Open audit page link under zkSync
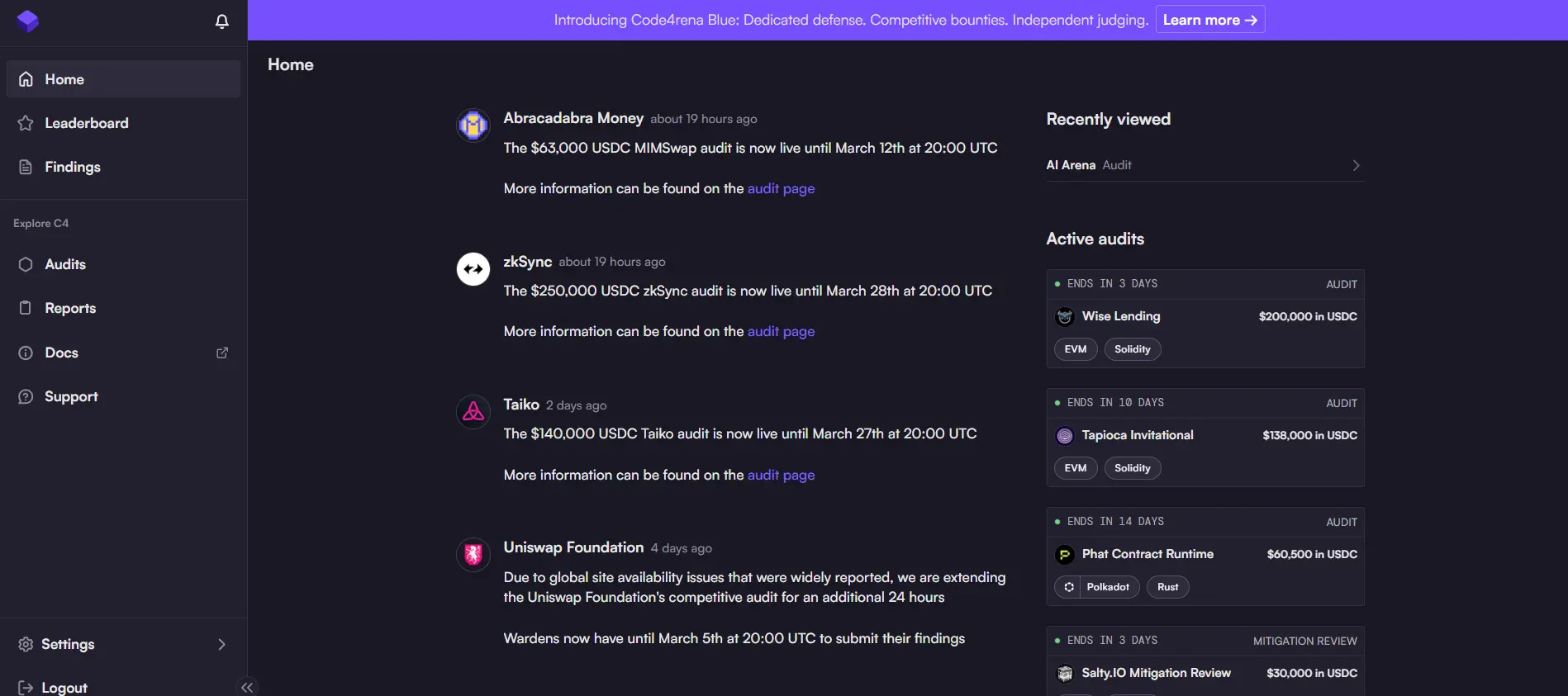This screenshot has height=696, width=1568. tap(781, 331)
